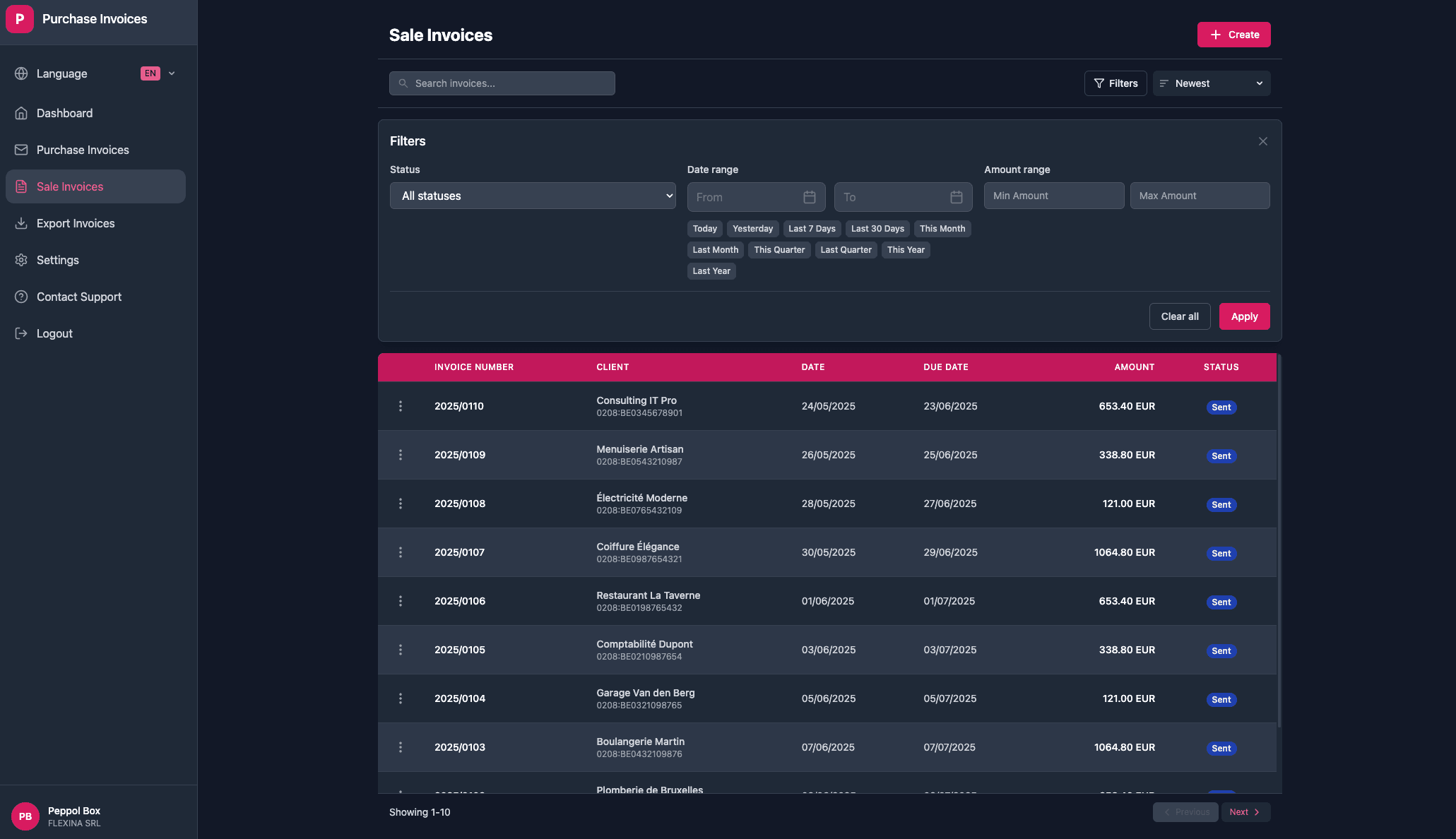Click Sent status badge for 2025/0107
The image size is (1456, 839).
coord(1221,554)
